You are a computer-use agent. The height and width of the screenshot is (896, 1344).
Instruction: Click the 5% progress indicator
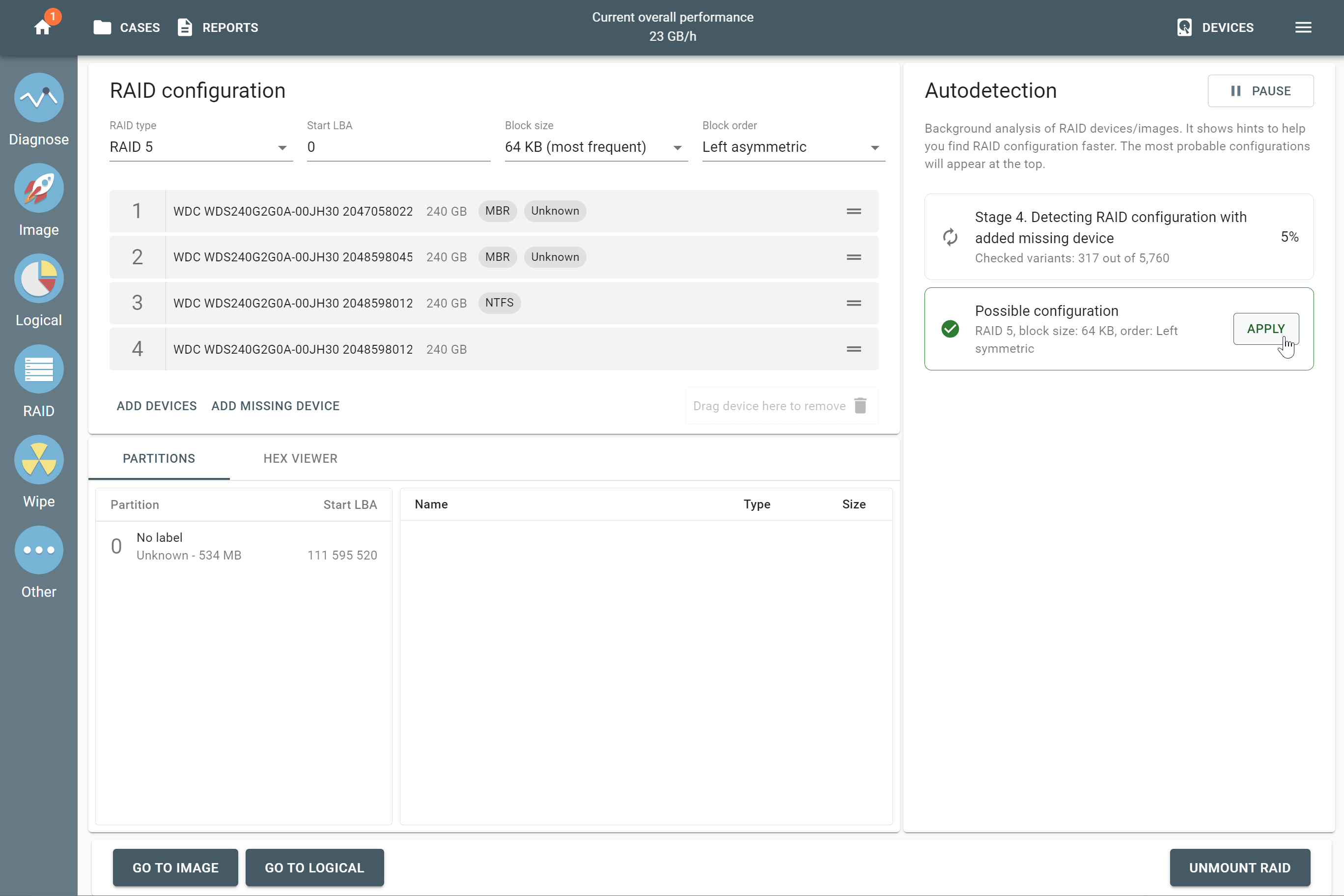[x=1289, y=237]
